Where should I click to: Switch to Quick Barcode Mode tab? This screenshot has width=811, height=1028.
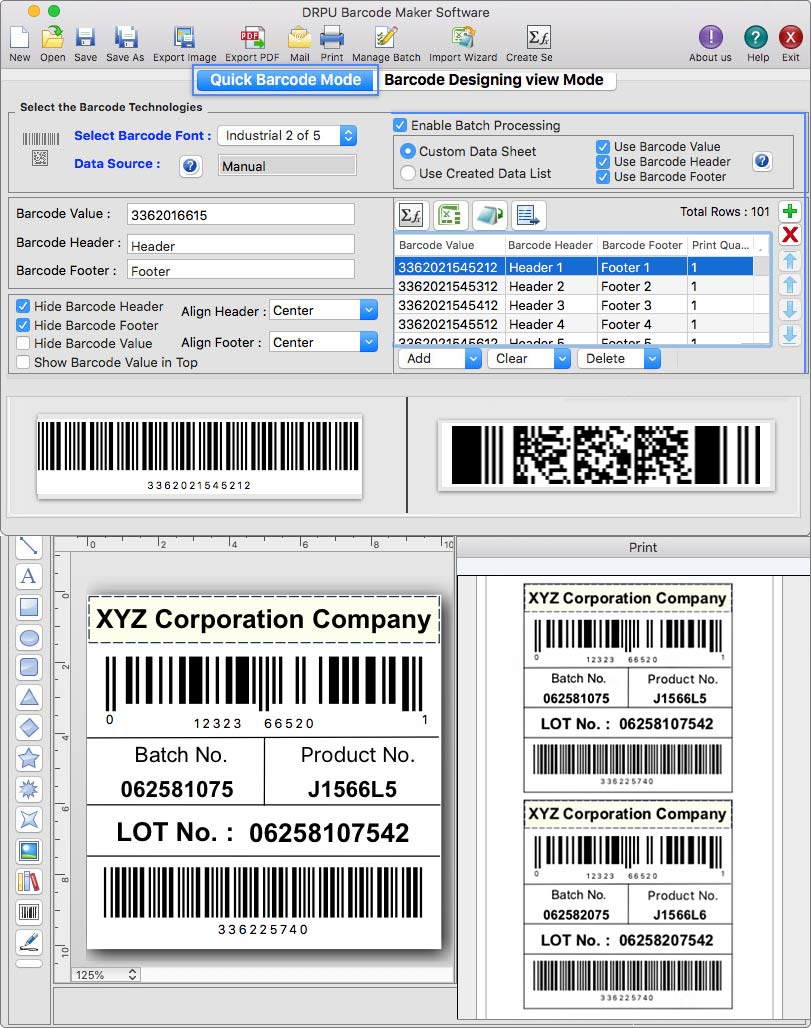[285, 80]
